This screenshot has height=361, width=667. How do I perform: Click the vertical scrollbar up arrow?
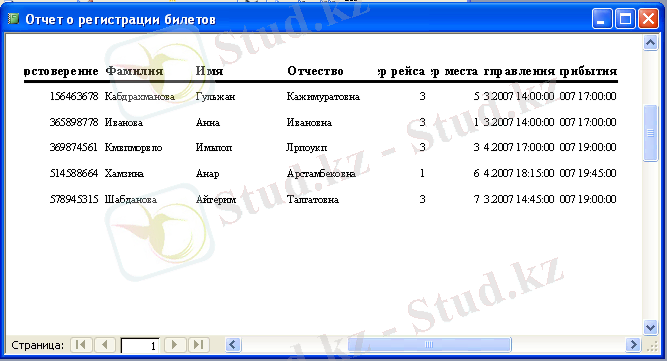650,43
